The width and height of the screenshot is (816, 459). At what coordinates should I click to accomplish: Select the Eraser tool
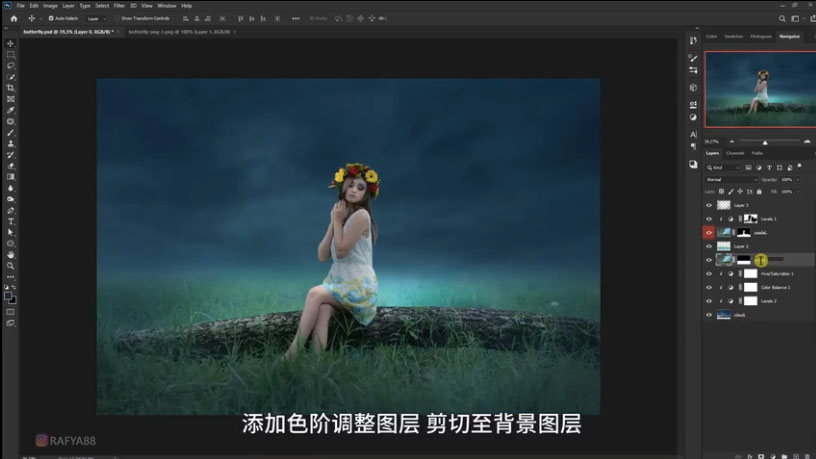point(10,166)
